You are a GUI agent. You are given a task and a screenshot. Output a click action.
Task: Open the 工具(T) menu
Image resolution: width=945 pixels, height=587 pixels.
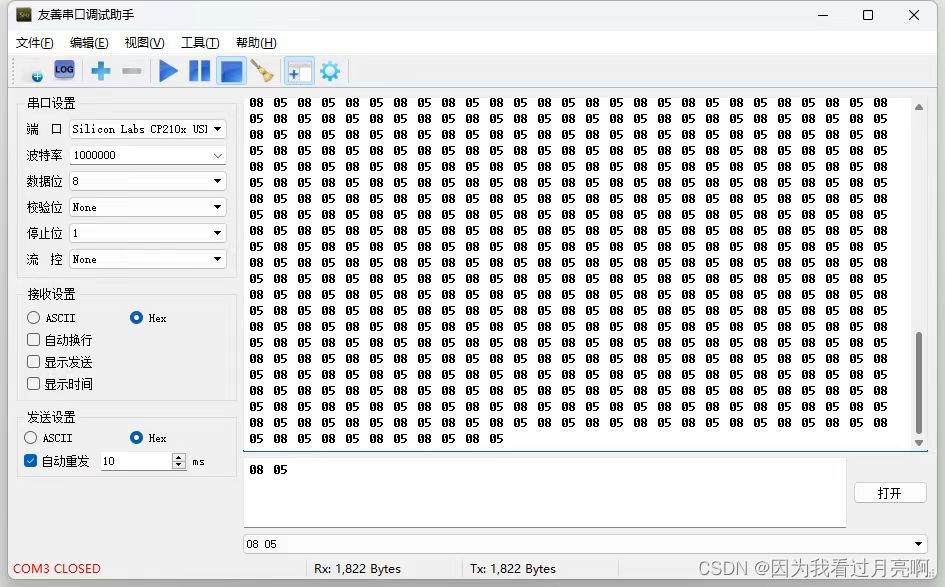tap(200, 43)
